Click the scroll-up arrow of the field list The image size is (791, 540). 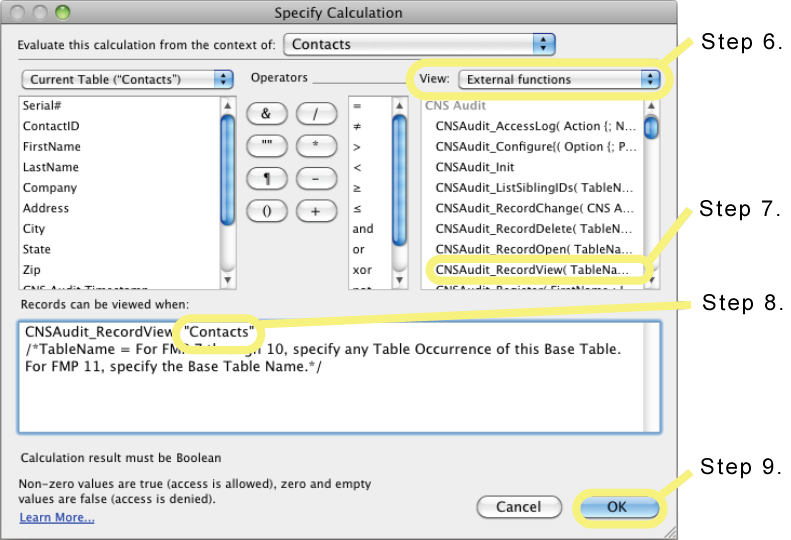(x=228, y=105)
